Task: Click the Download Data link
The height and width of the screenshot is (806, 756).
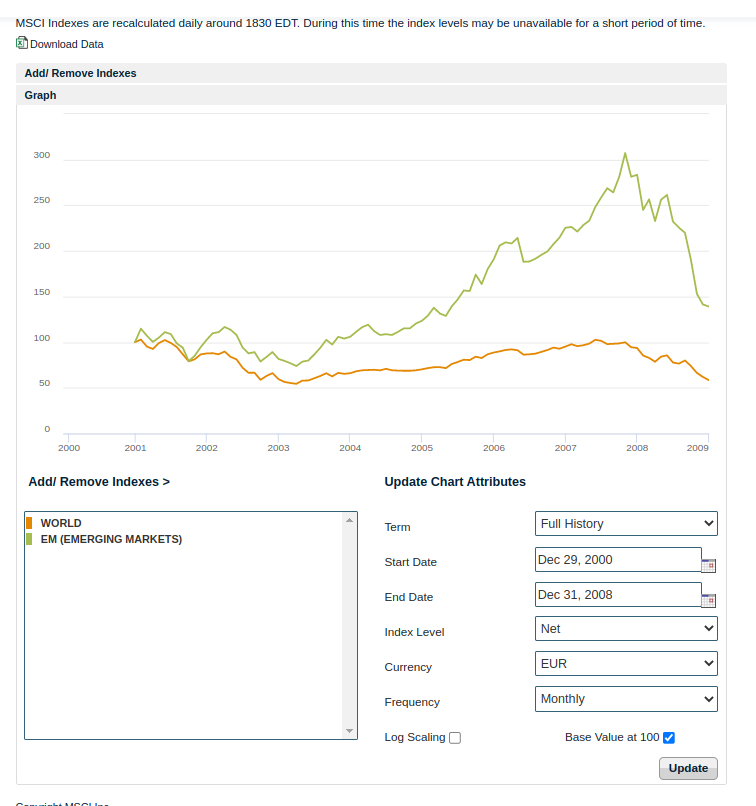Action: pos(66,44)
